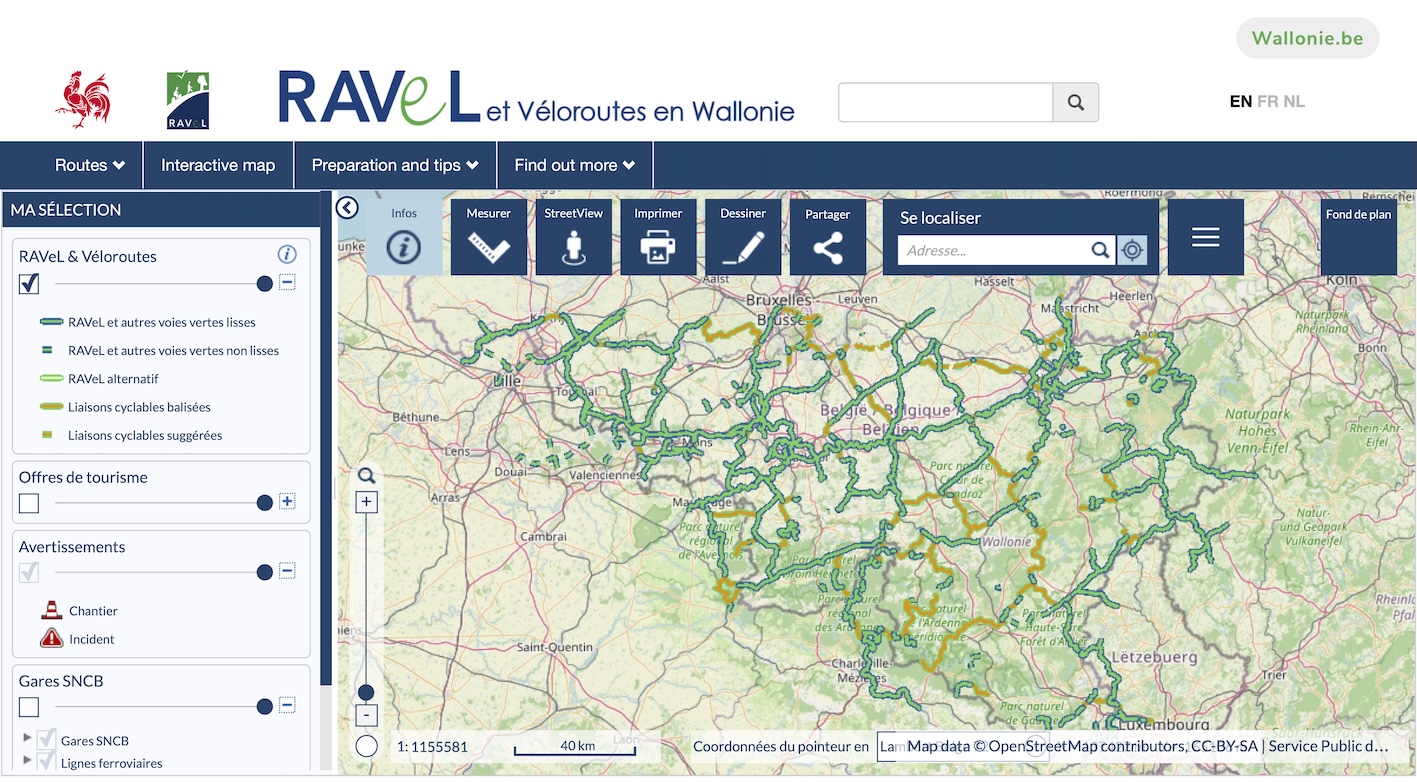This screenshot has width=1417, height=782.
Task: Locate me with the geolocation target icon
Action: [x=1132, y=250]
